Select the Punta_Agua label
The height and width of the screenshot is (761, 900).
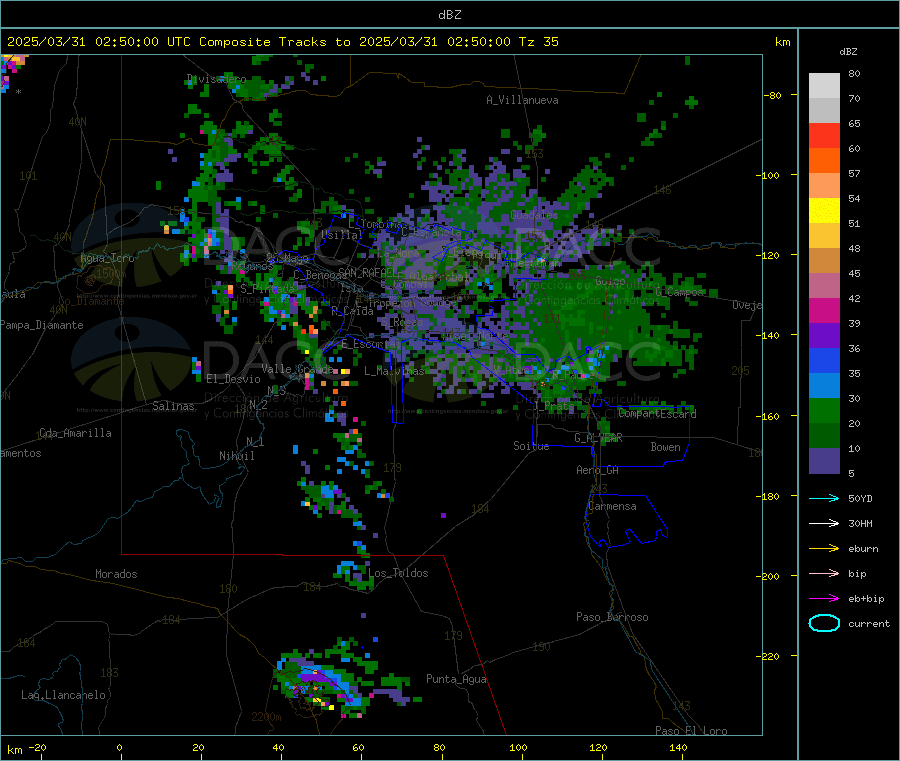click(456, 679)
